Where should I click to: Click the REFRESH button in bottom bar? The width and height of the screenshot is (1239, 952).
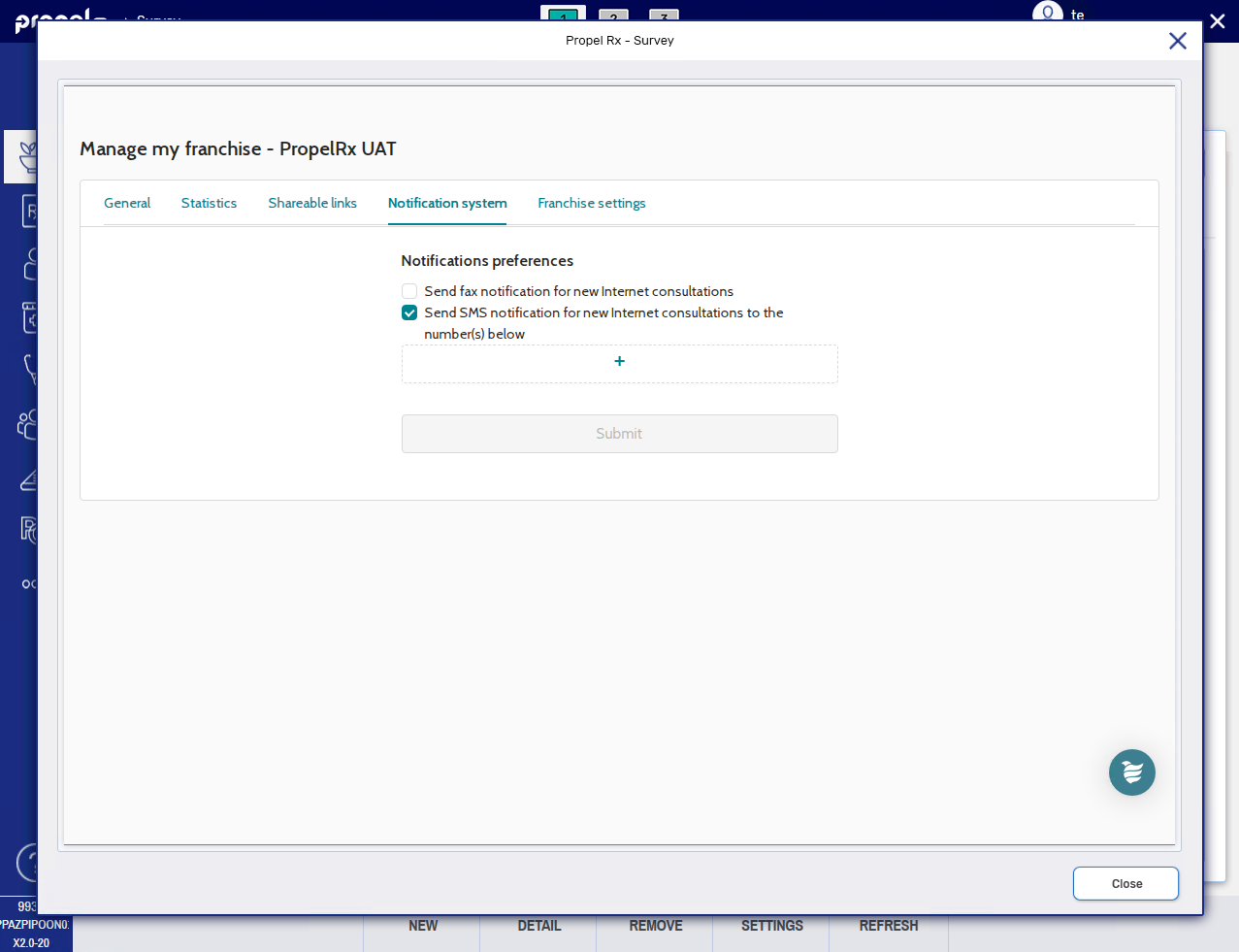coord(888,926)
